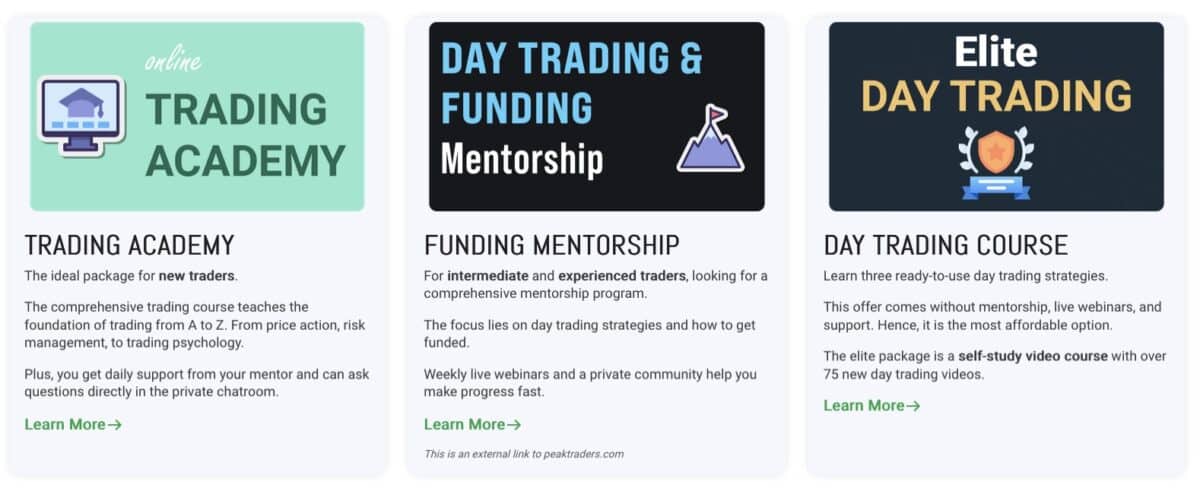Click the bold 'self-study video course' text
The height and width of the screenshot is (491, 1200).
(1033, 357)
